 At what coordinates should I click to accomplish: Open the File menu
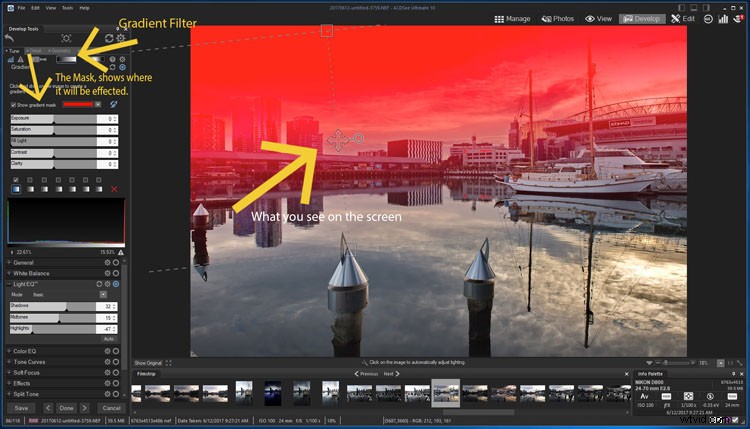pos(22,8)
